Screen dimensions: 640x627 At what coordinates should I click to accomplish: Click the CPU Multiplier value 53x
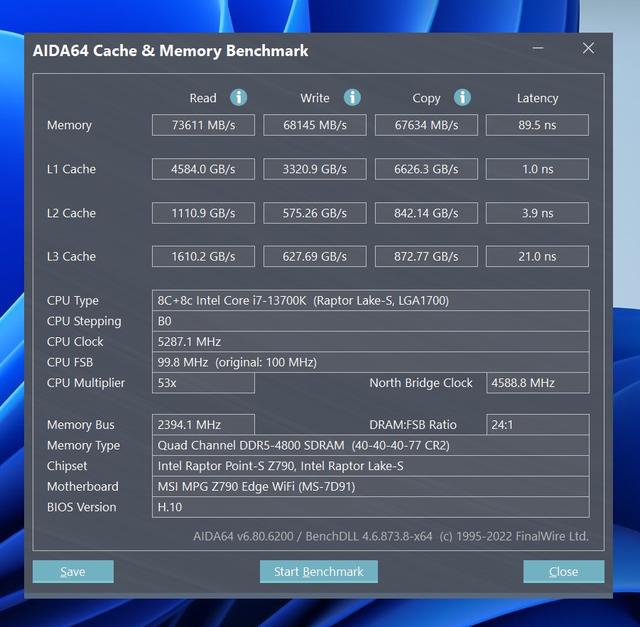coord(203,383)
